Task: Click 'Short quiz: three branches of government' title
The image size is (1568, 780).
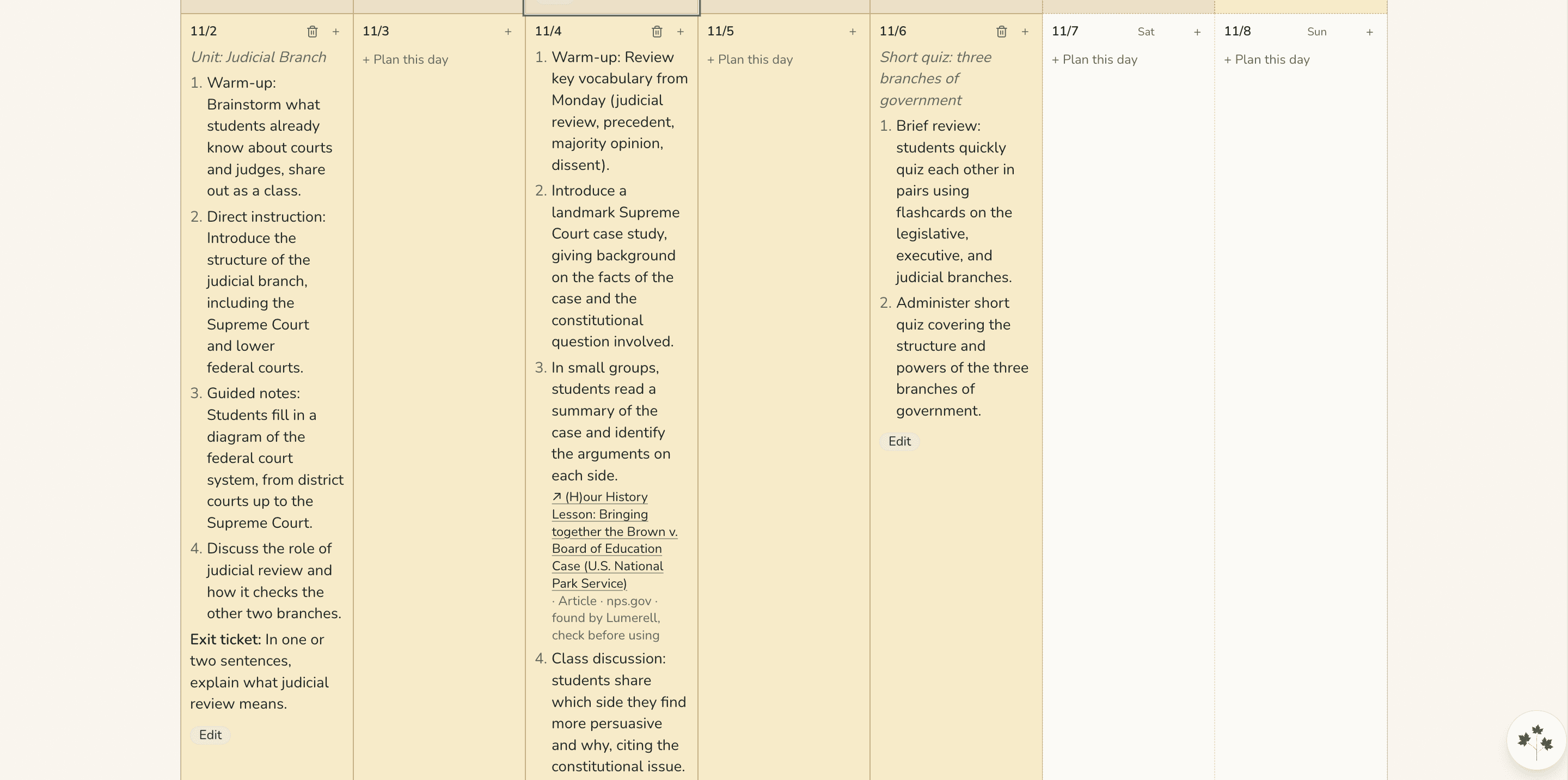Action: click(x=935, y=78)
